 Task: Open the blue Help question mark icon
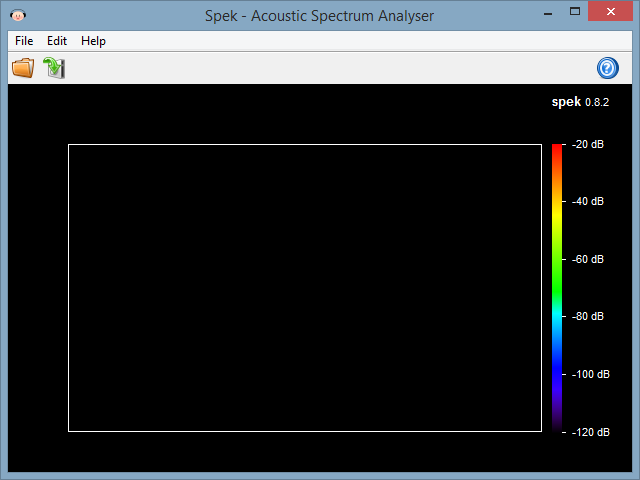coord(607,68)
